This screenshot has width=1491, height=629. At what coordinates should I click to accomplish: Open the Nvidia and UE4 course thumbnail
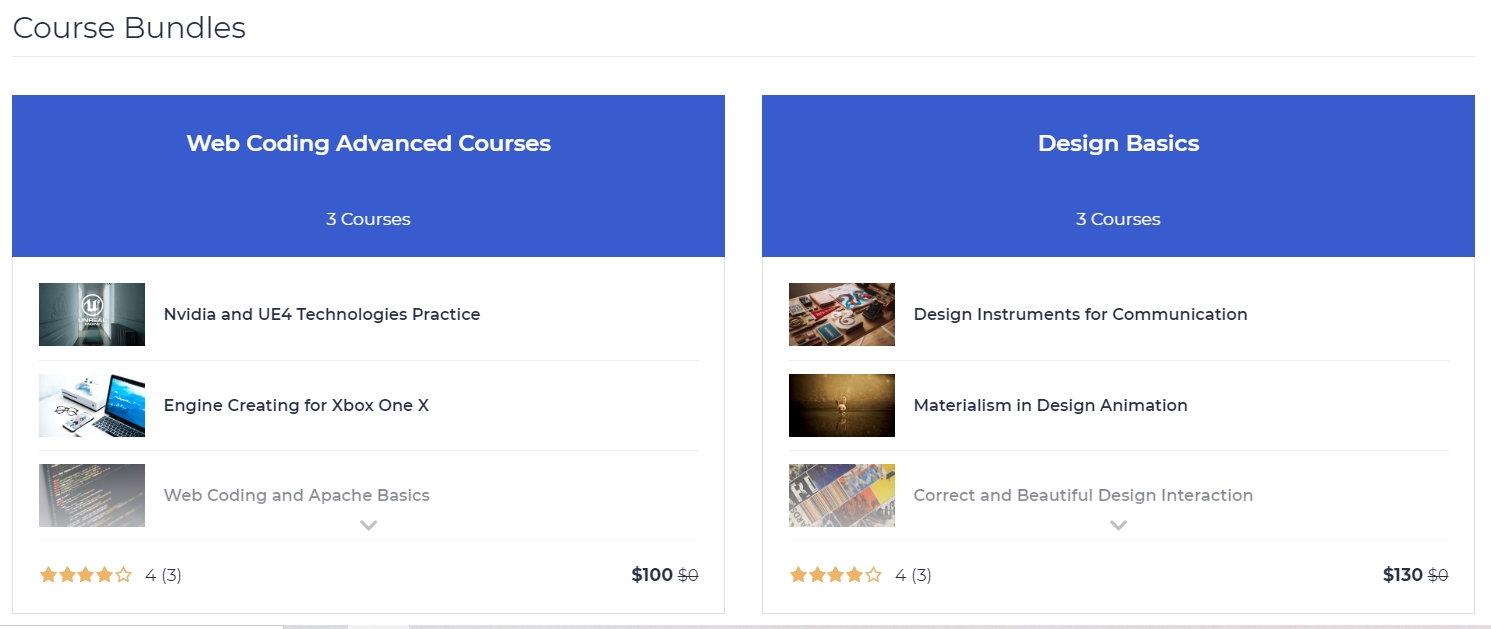click(x=92, y=314)
